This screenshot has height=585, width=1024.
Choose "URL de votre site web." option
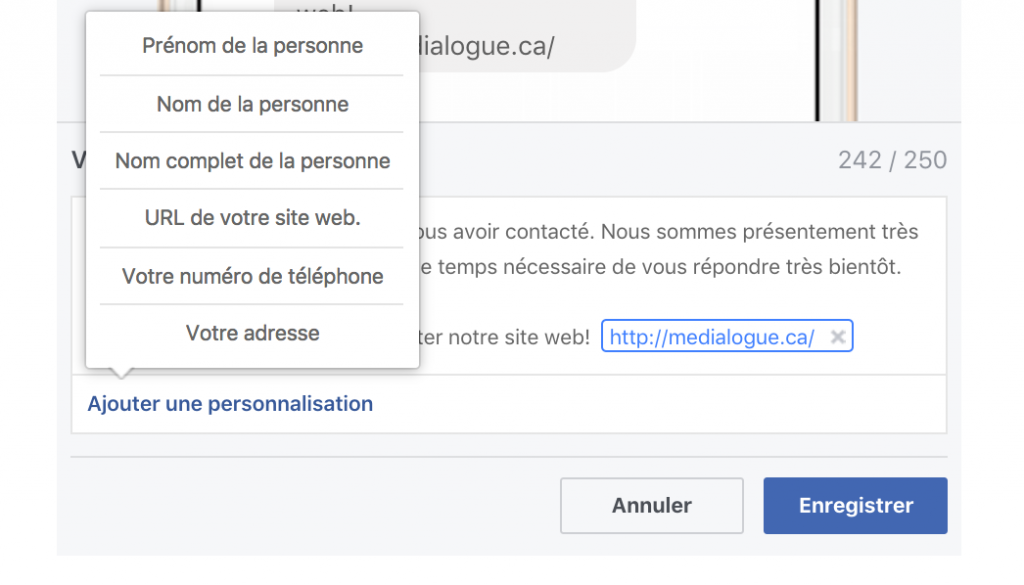click(250, 218)
